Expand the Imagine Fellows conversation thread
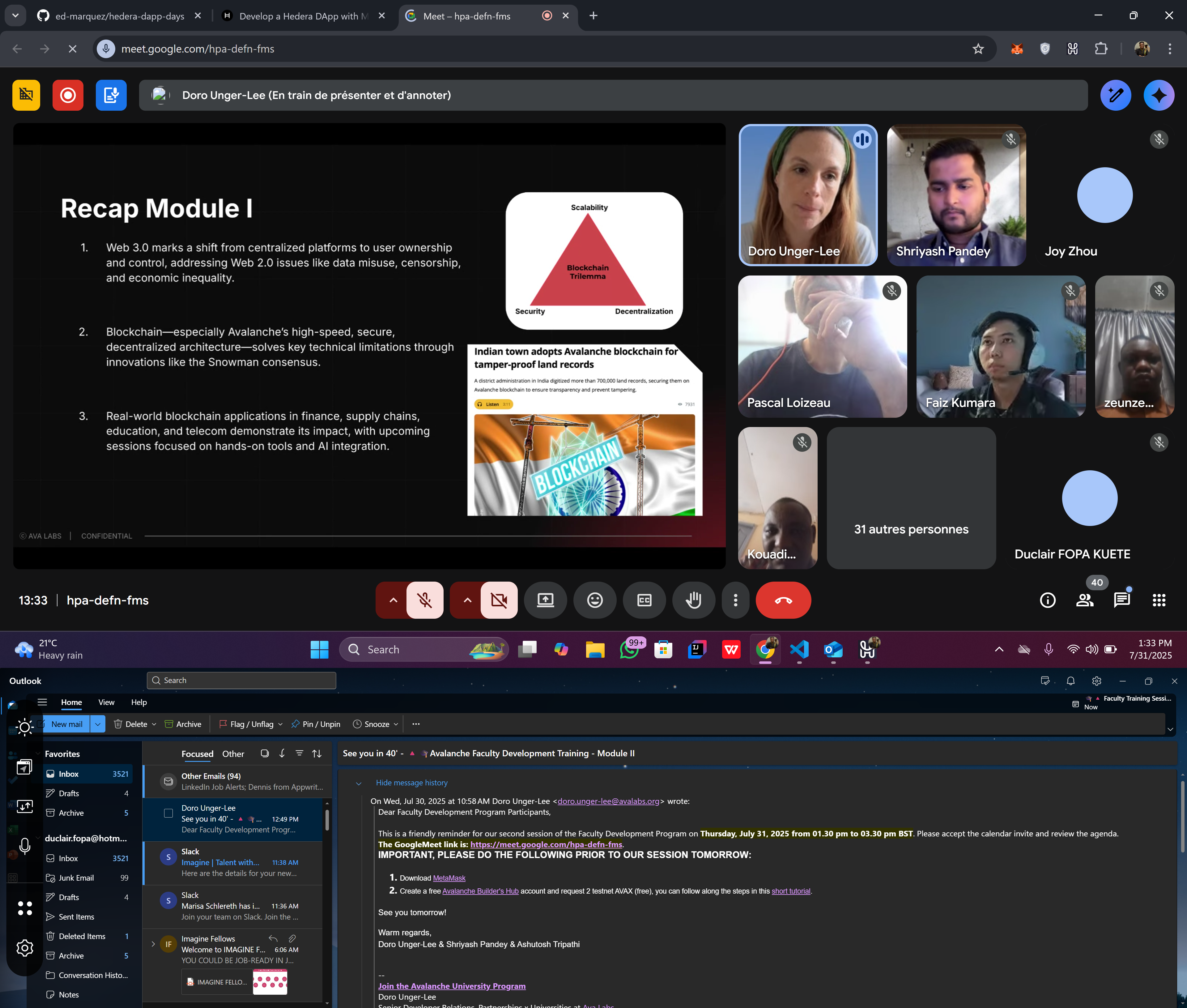1187x1008 pixels. coord(153,944)
